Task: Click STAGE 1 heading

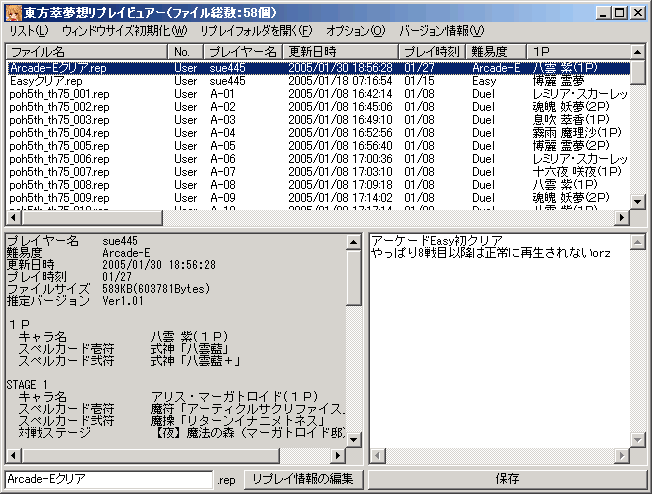Action: (x=27, y=385)
